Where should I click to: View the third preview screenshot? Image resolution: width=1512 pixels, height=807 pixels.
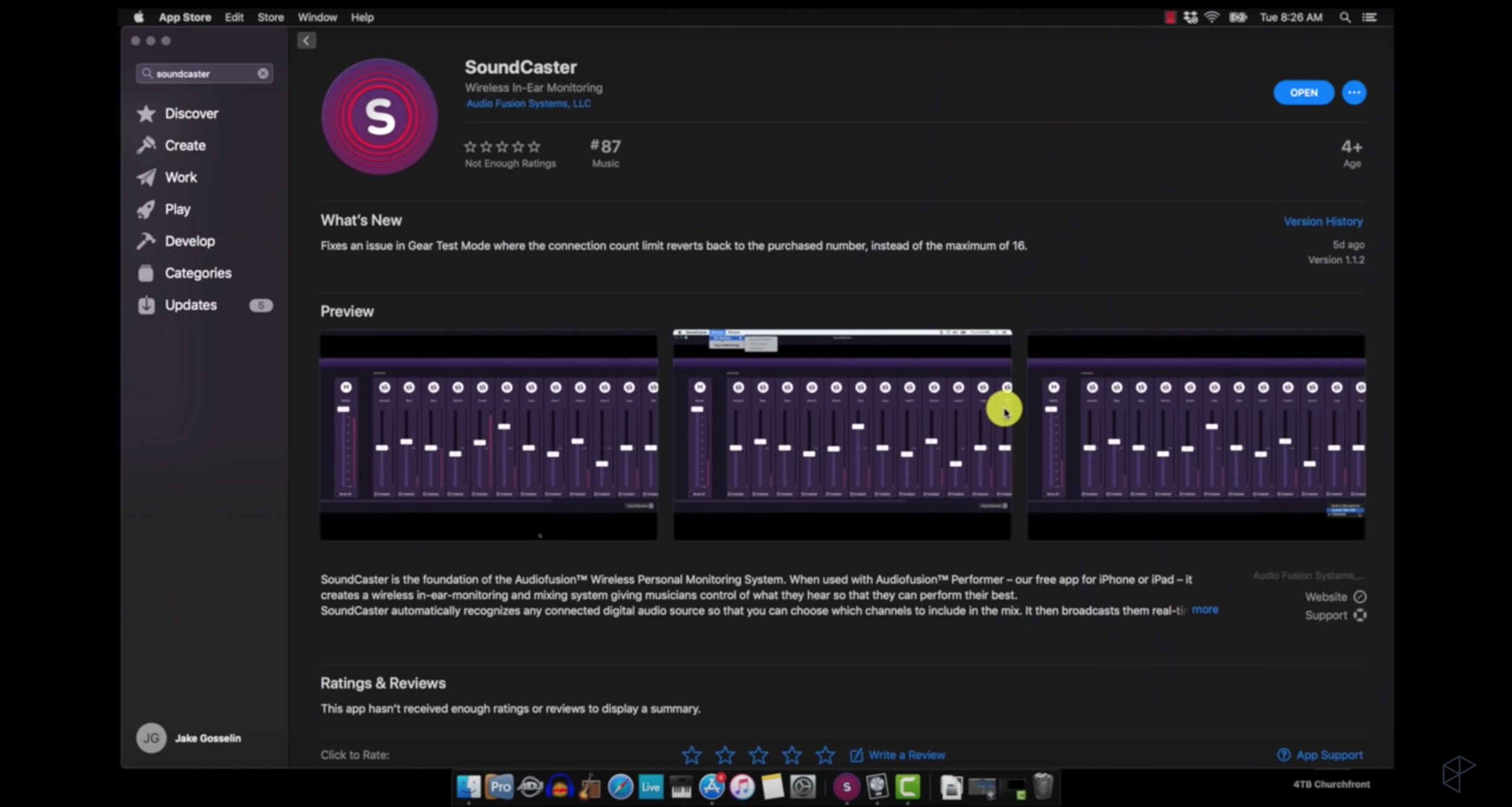[x=1196, y=435]
